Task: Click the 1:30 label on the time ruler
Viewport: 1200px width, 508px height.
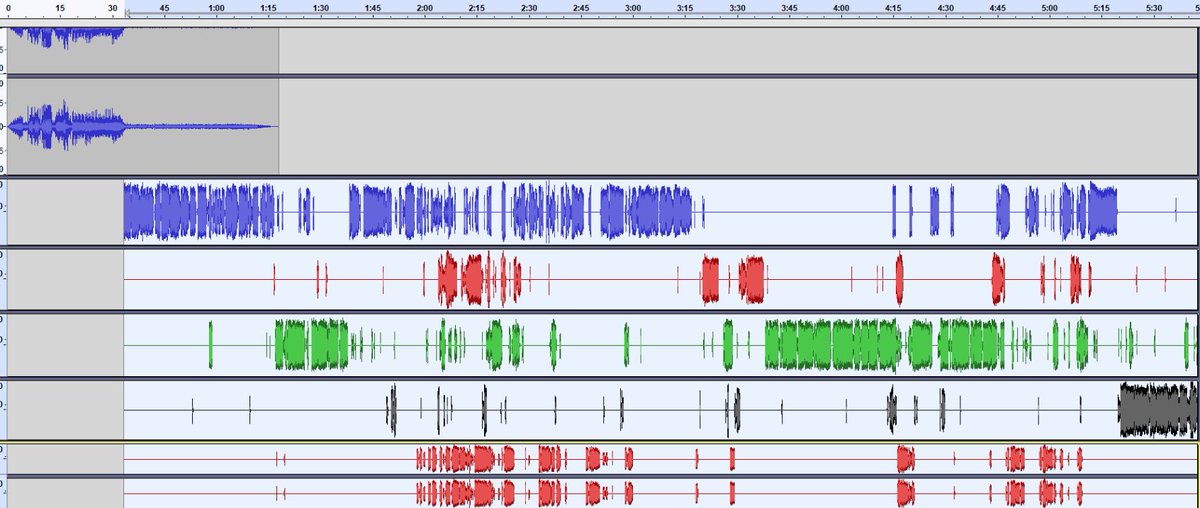Action: pos(320,7)
